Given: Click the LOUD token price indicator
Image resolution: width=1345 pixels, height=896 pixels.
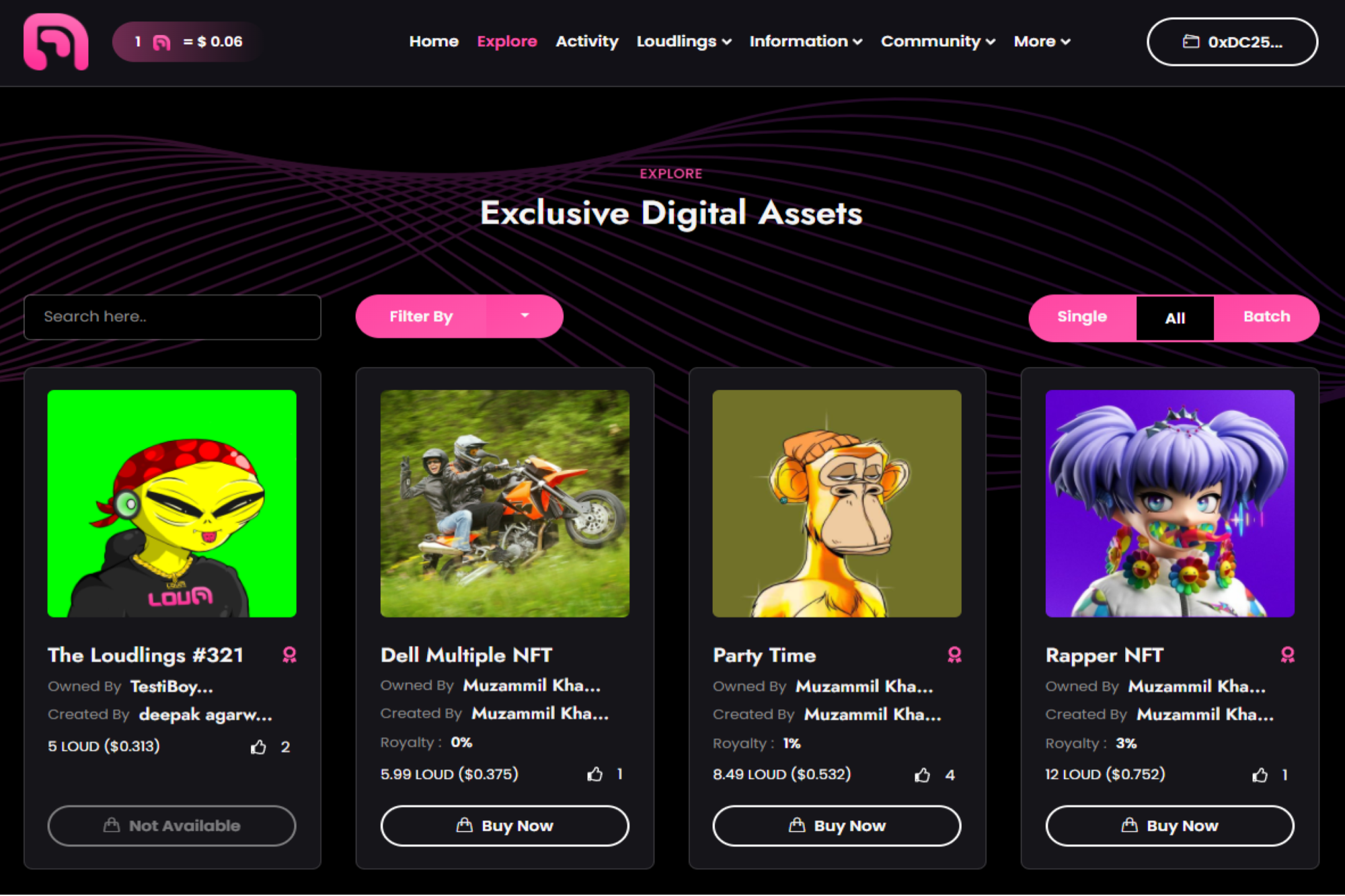Looking at the screenshot, I should tap(187, 42).
